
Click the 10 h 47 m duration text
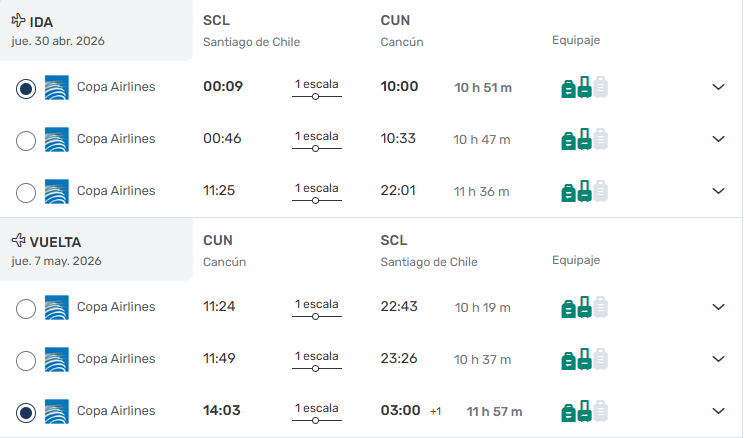coord(482,140)
